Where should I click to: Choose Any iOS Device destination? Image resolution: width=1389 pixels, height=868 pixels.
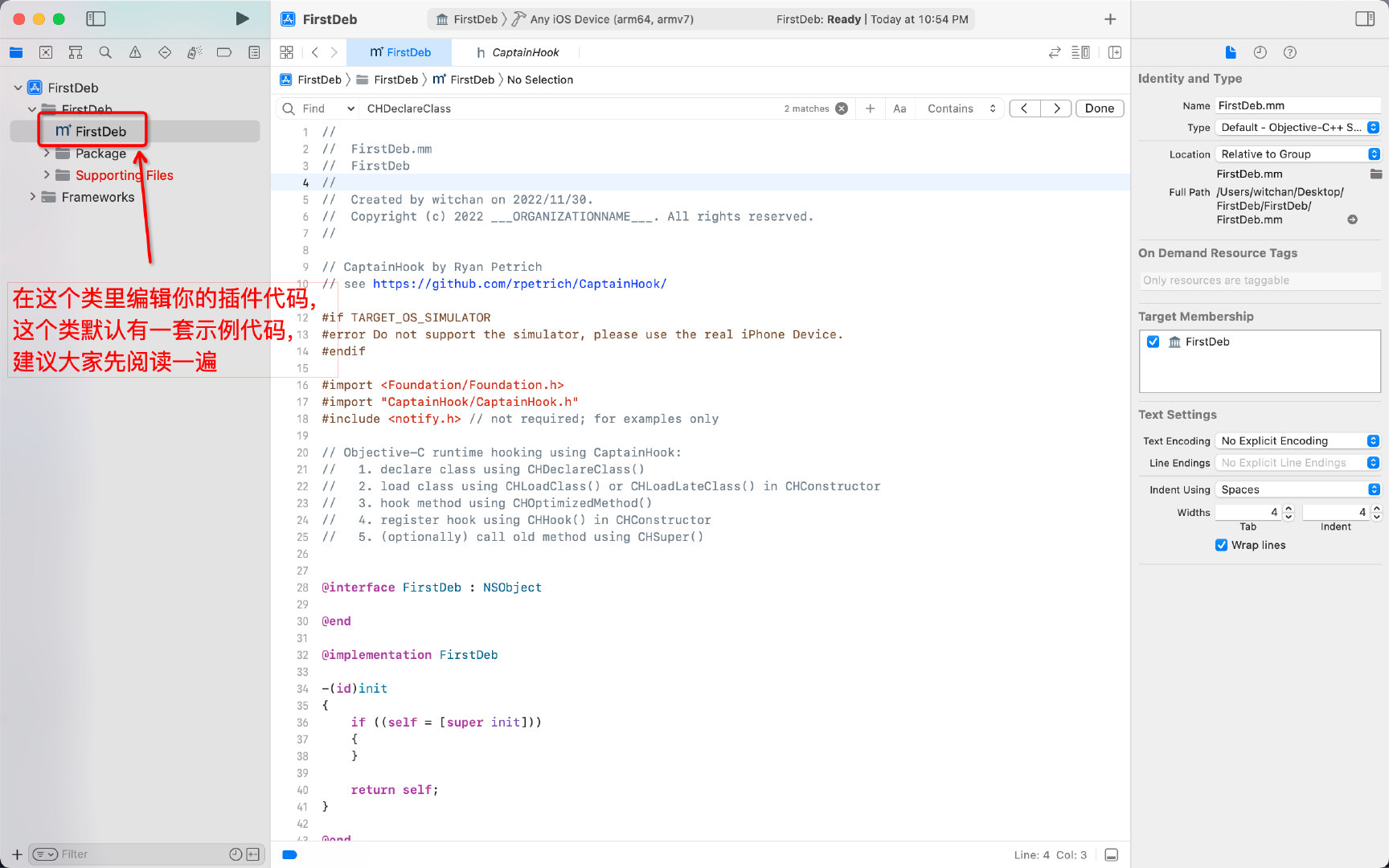click(603, 19)
